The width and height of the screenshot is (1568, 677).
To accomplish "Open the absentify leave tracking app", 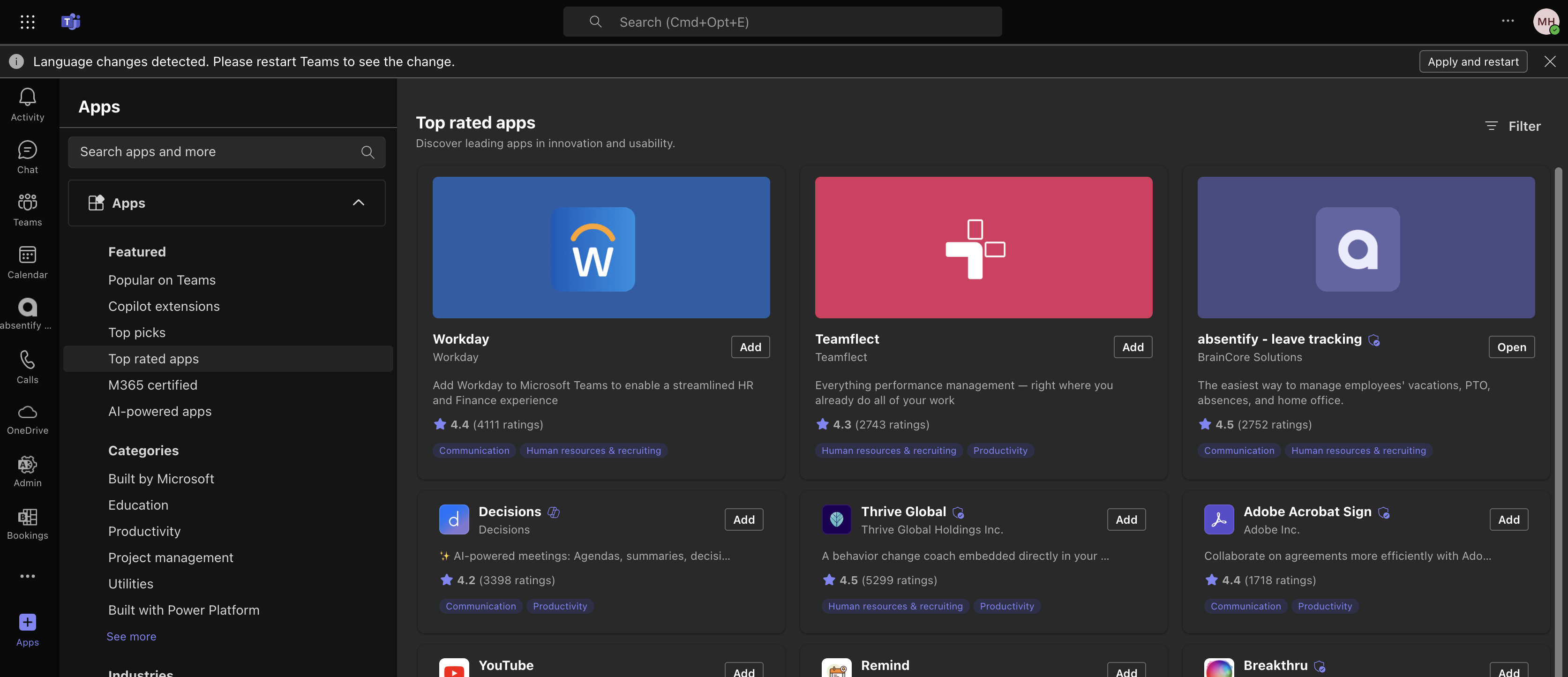I will 1511,347.
